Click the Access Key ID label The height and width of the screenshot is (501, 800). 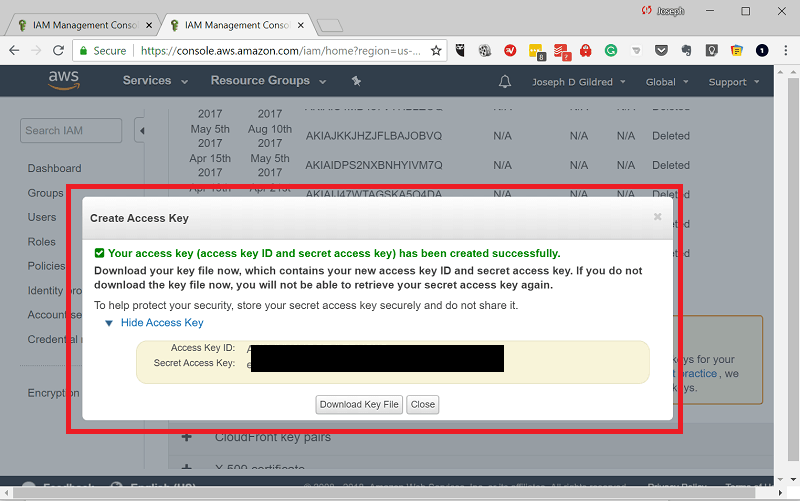coord(203,347)
